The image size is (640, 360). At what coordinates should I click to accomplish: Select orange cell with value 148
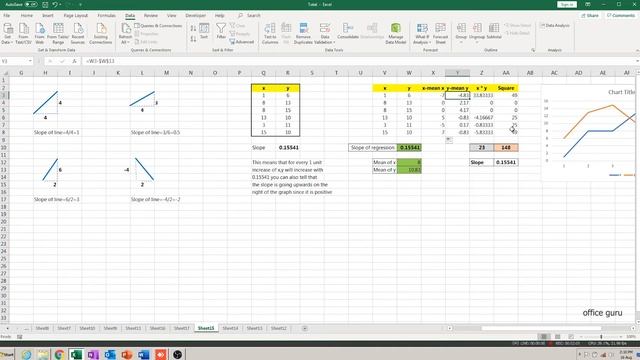pyautogui.click(x=506, y=148)
